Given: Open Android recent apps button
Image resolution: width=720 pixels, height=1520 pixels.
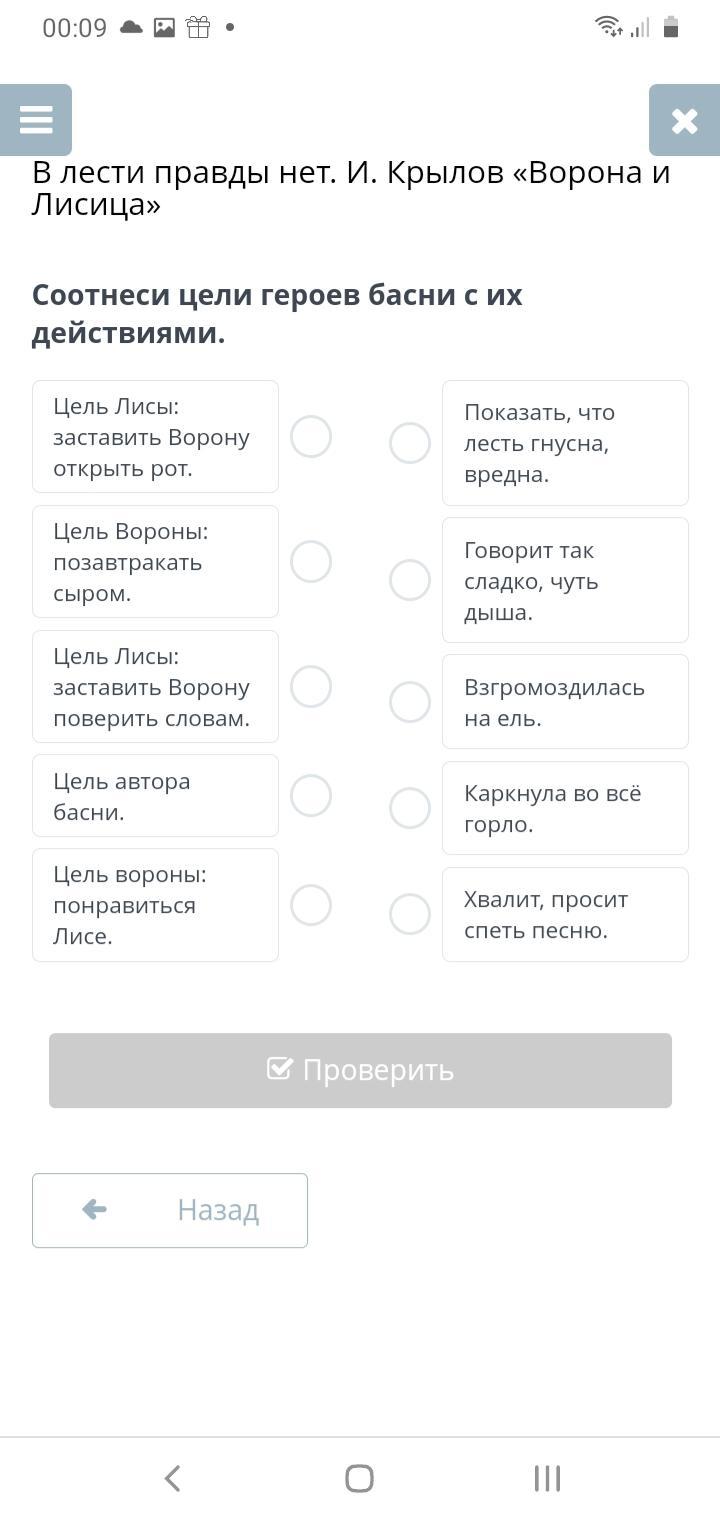Looking at the screenshot, I should 547,1478.
